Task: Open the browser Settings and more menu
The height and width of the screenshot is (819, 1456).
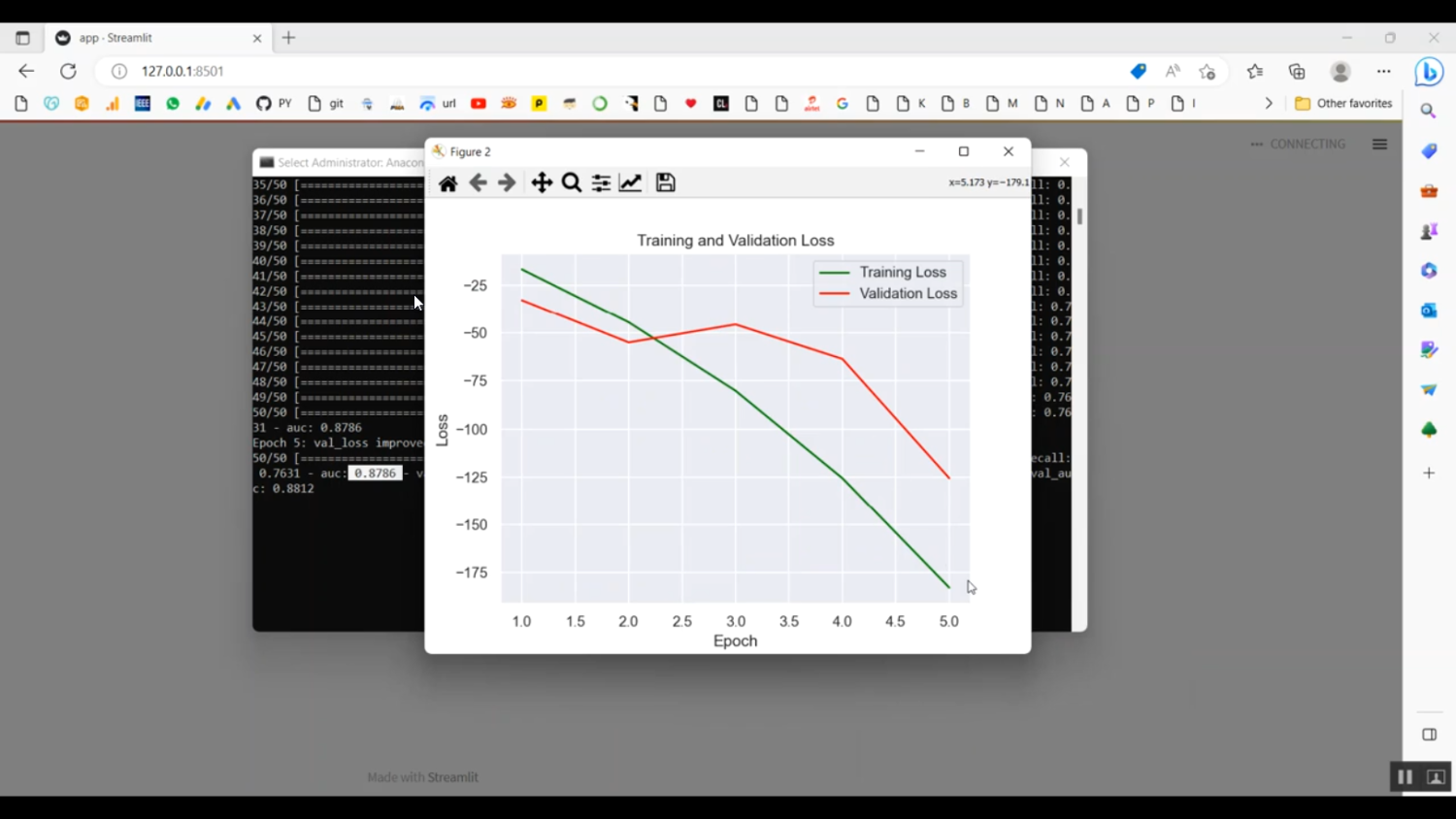Action: coord(1383,71)
